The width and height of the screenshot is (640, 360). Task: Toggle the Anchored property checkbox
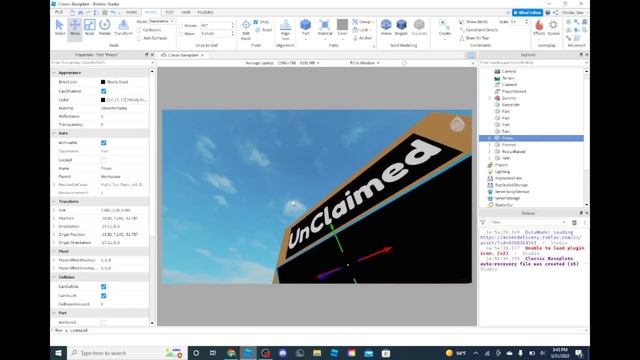[x=104, y=322]
